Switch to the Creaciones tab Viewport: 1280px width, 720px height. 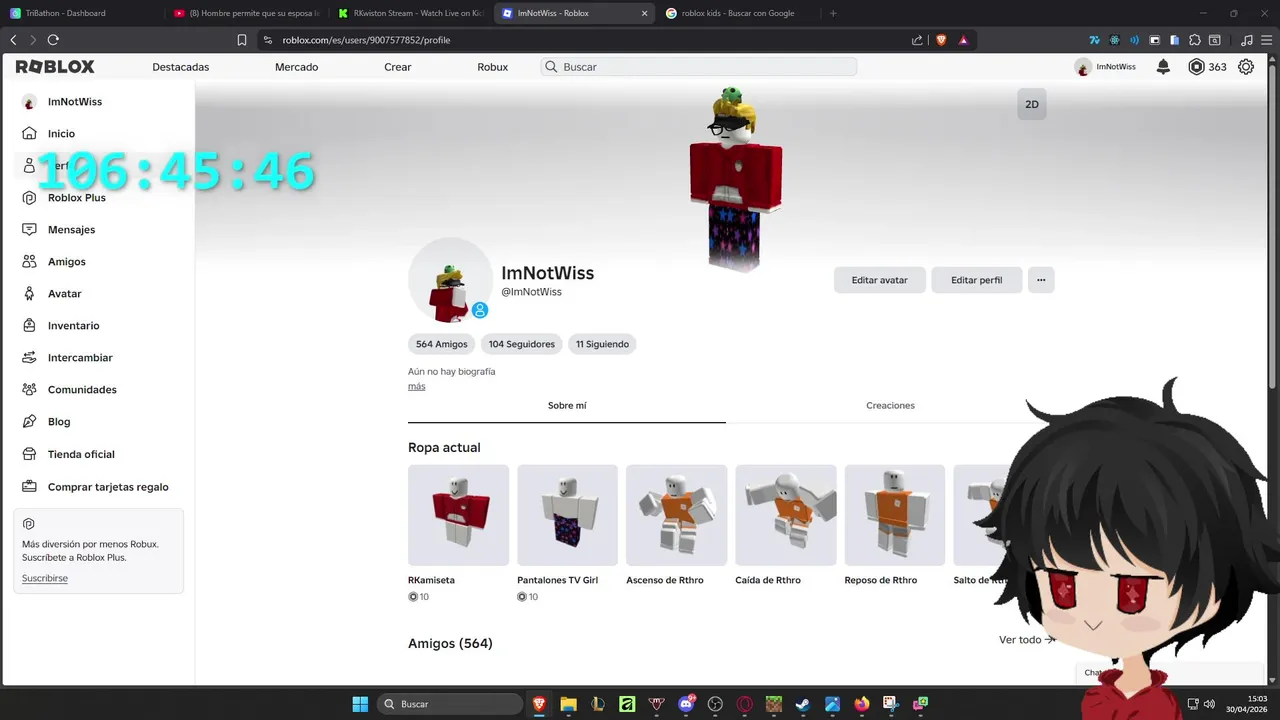pyautogui.click(x=890, y=405)
